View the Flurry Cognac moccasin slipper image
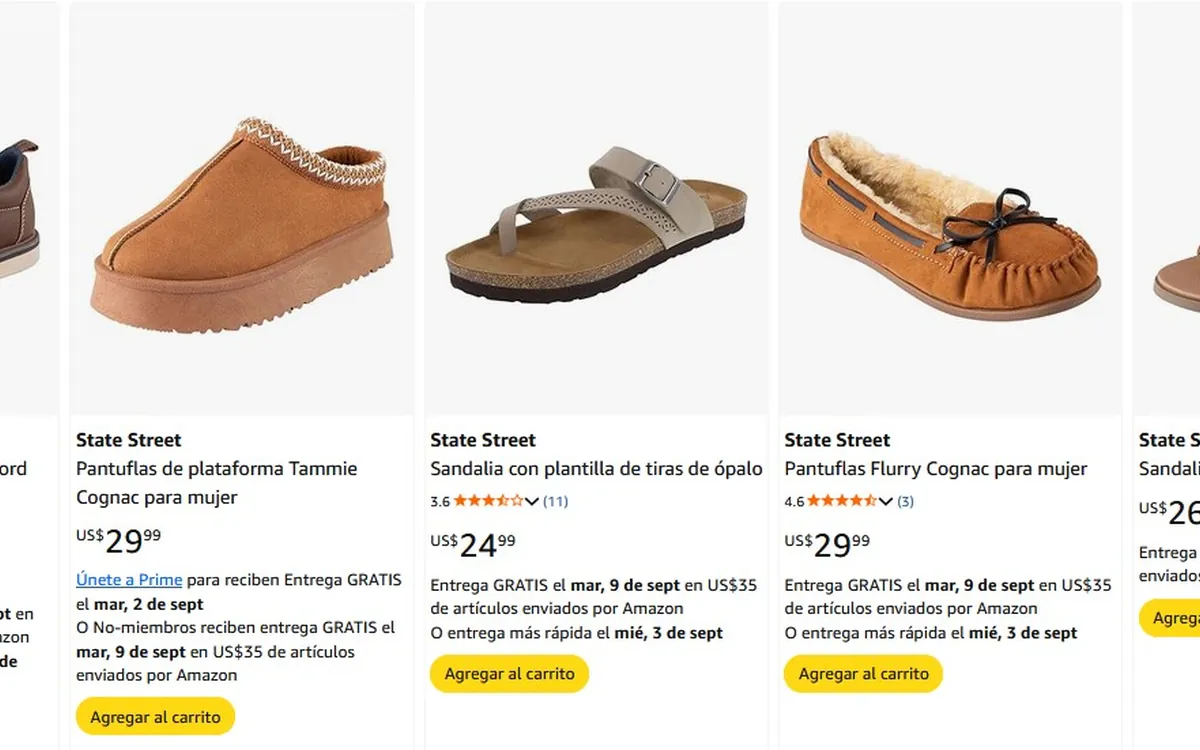This screenshot has width=1200, height=750. coord(950,225)
